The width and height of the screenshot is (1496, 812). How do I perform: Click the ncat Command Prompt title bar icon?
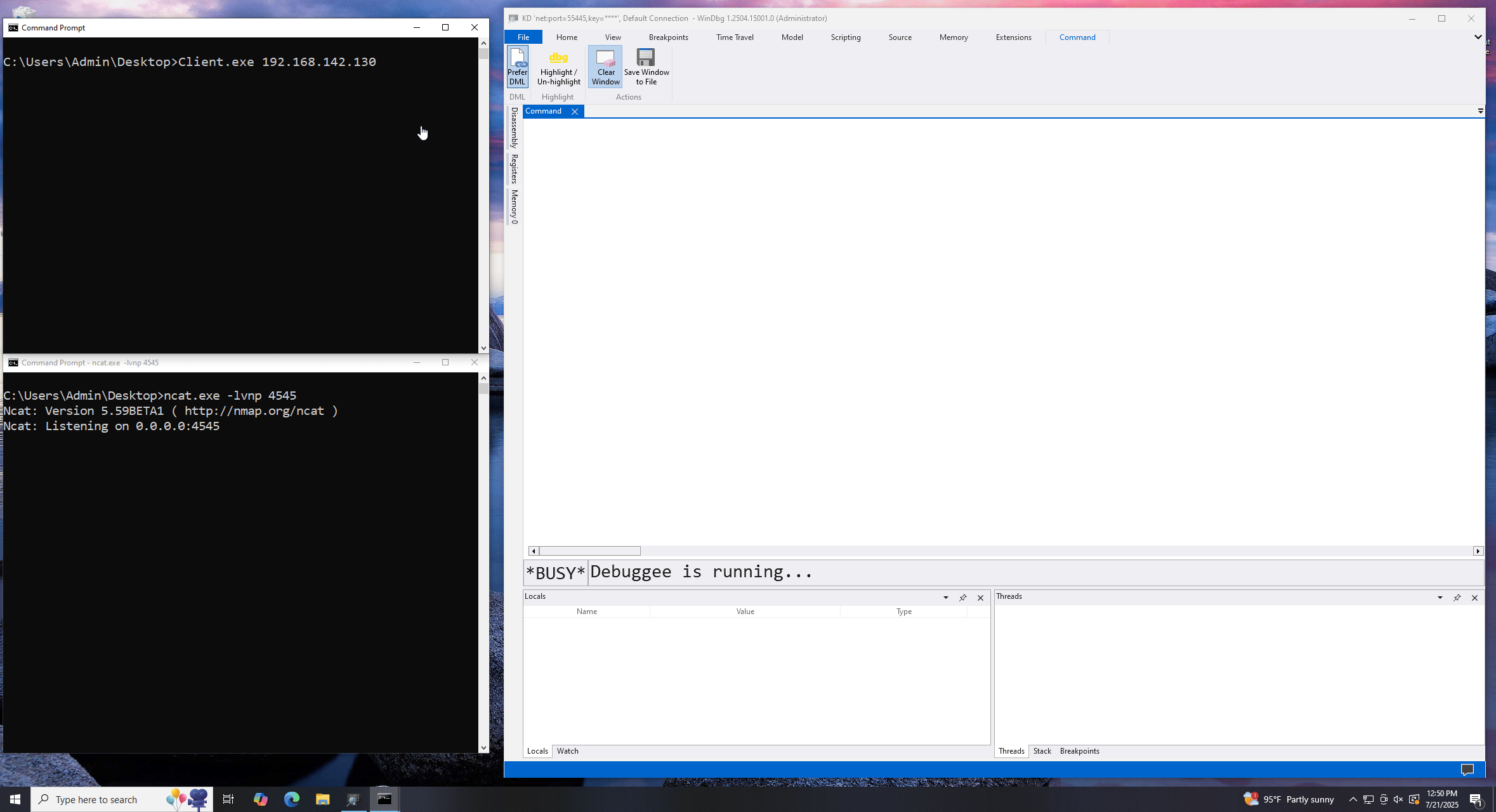click(x=13, y=362)
